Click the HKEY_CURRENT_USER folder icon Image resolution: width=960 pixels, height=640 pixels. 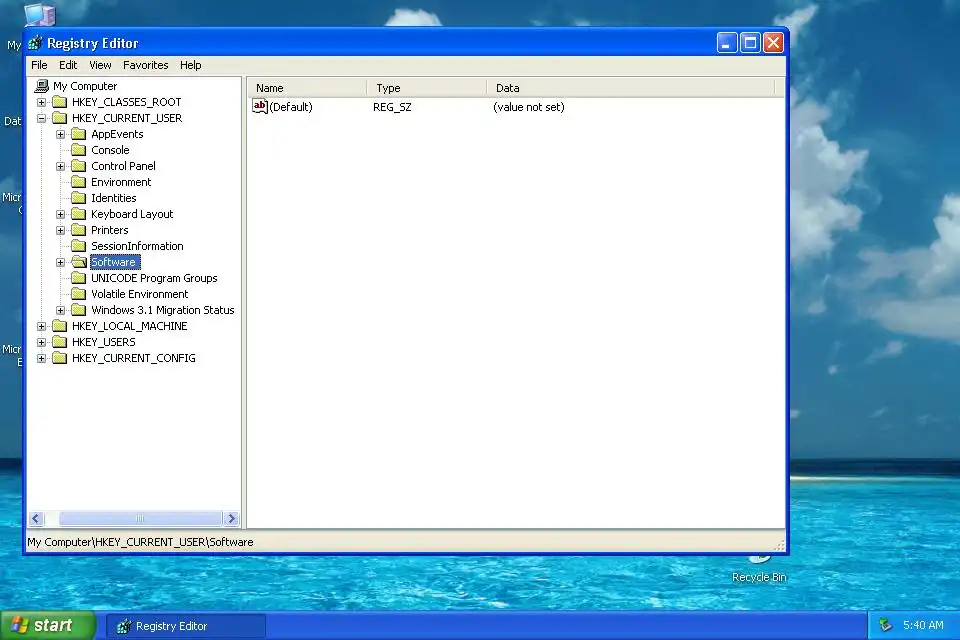coord(59,118)
